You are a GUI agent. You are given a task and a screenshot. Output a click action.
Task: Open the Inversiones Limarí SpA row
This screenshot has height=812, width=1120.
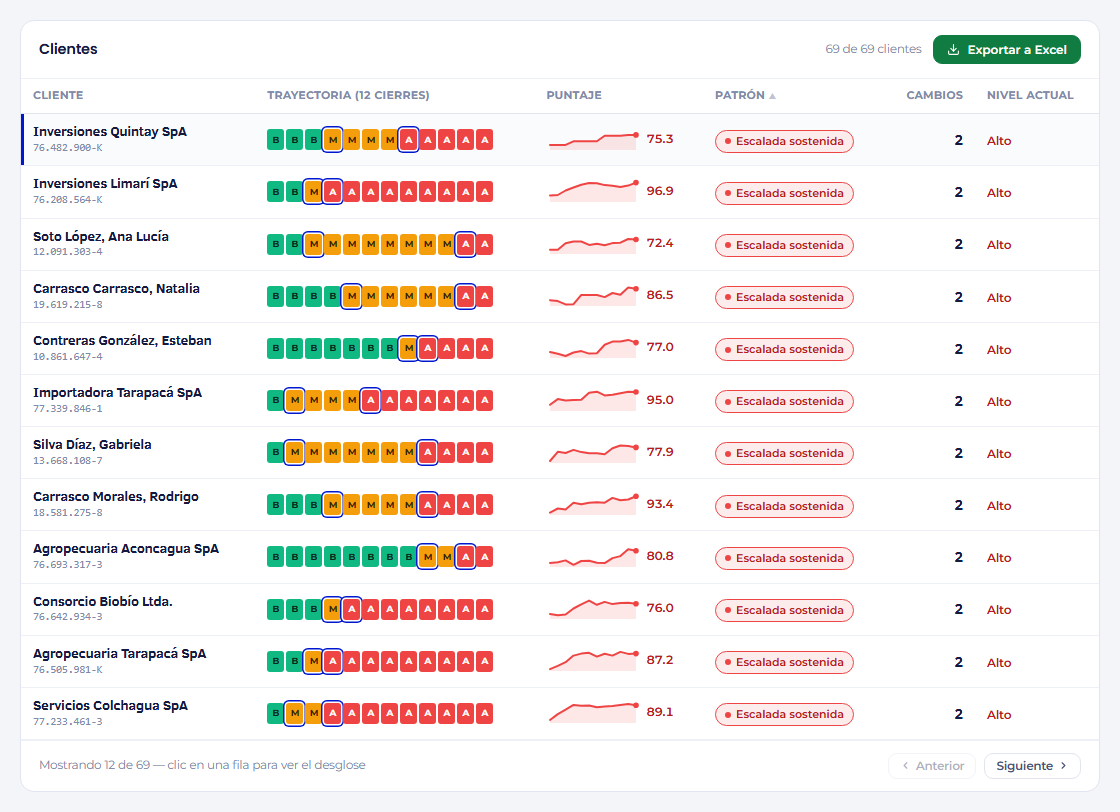coord(560,192)
